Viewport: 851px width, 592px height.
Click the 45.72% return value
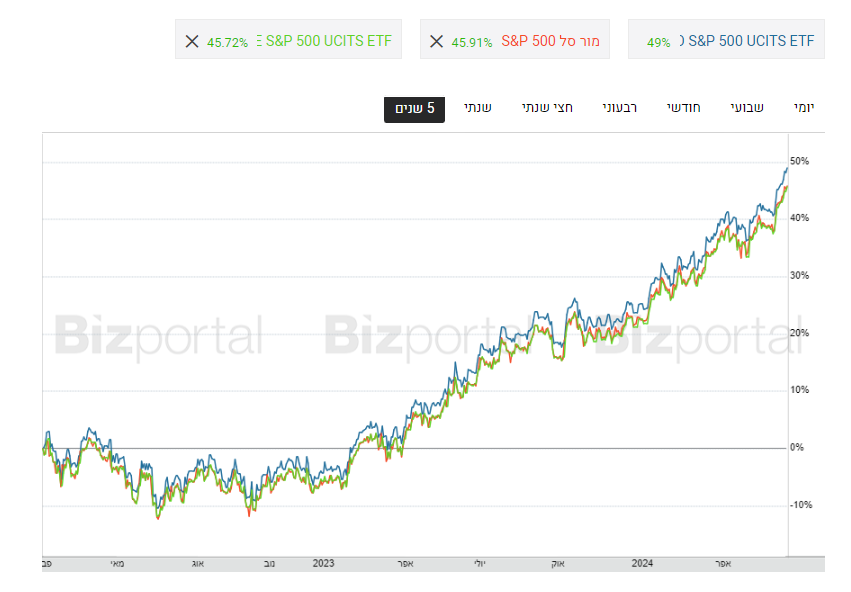click(228, 42)
